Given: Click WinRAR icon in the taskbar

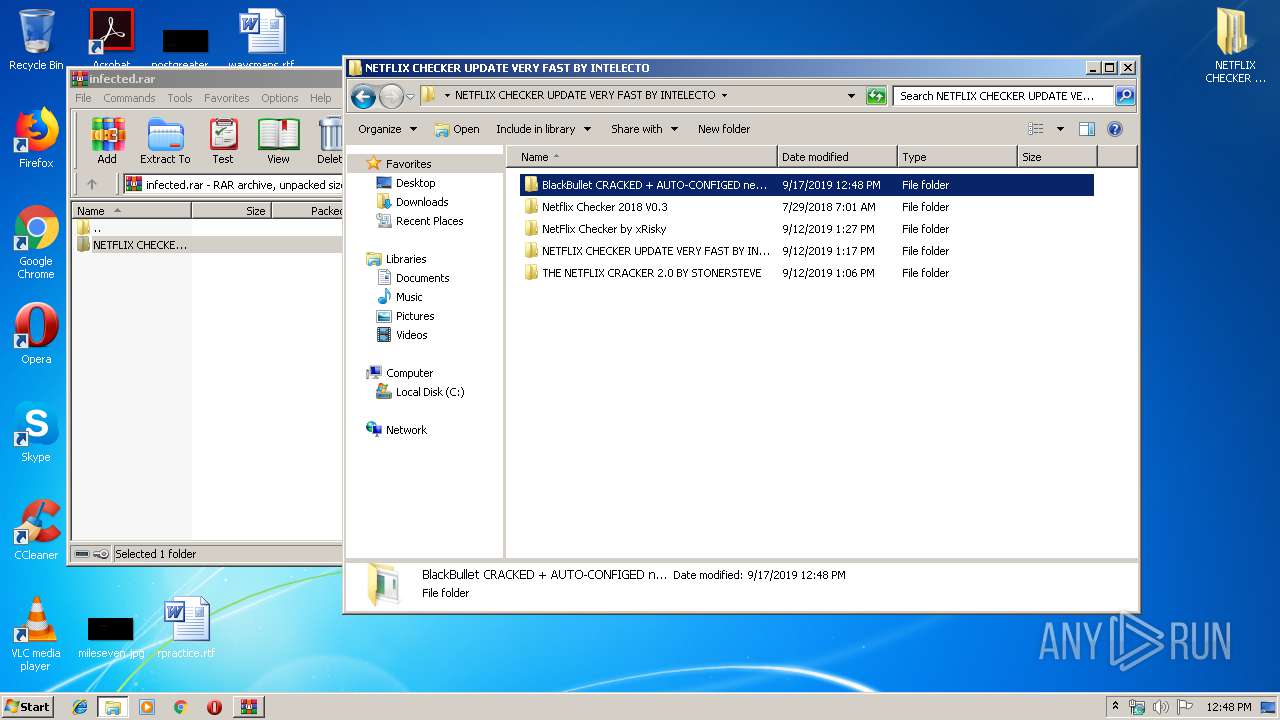Looking at the screenshot, I should [x=248, y=707].
